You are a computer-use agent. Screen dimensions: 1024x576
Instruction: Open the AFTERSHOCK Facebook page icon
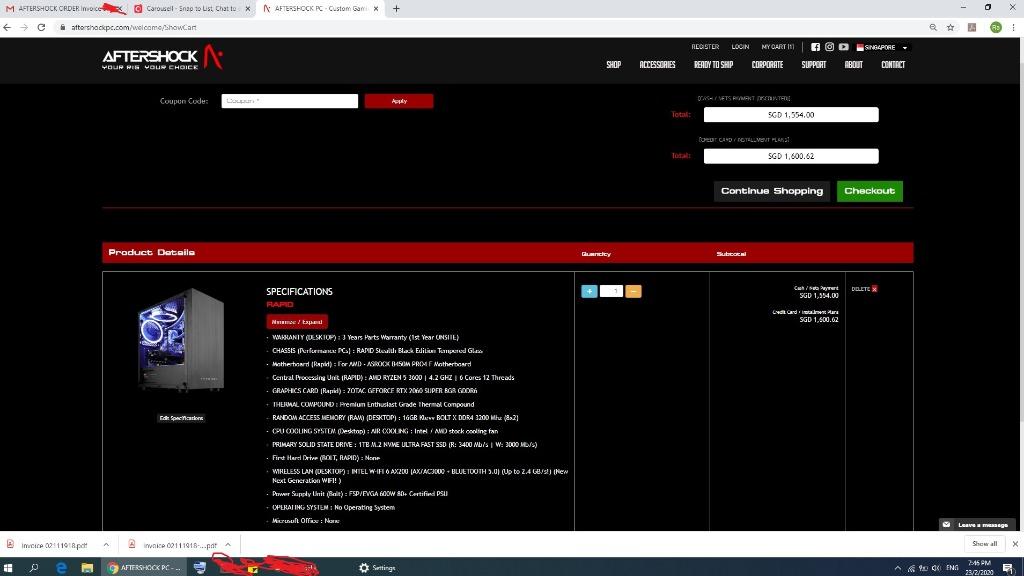click(816, 47)
